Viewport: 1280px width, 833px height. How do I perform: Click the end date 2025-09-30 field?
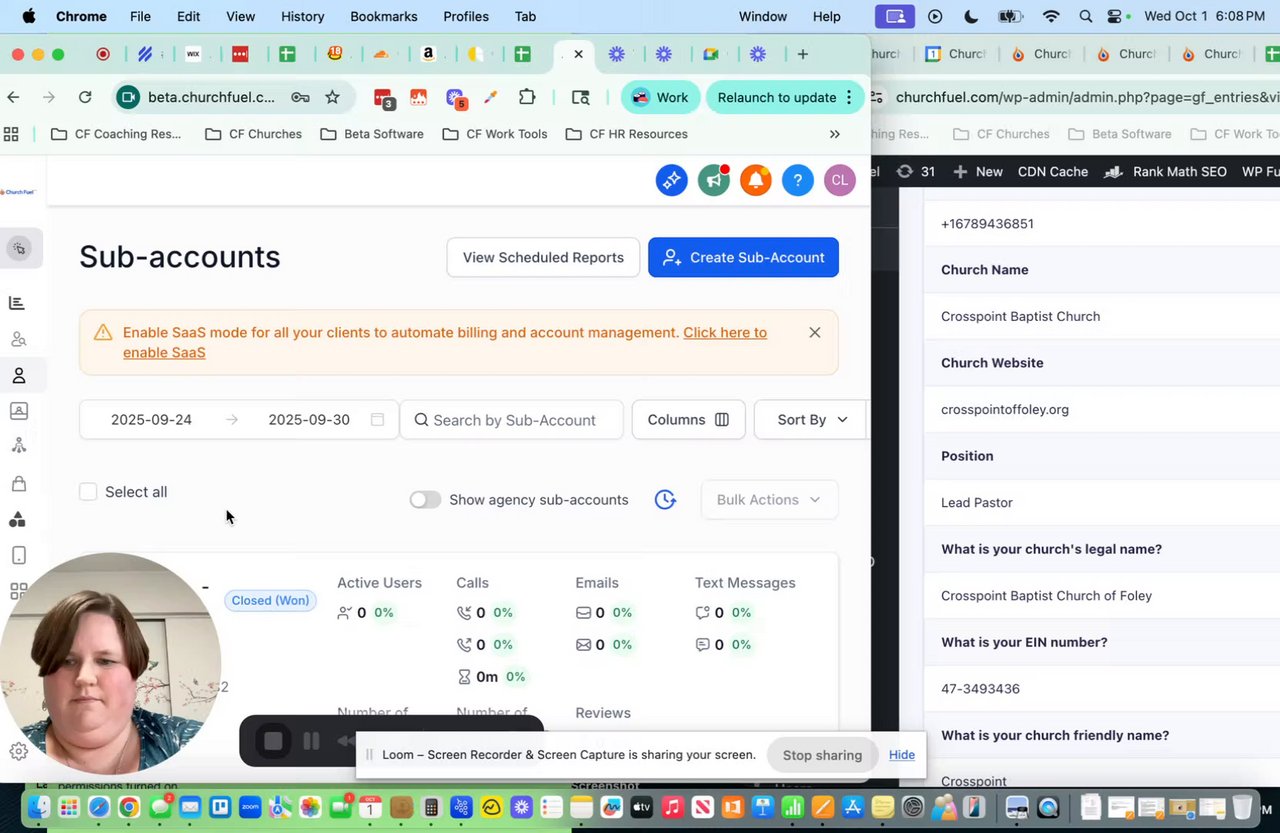[x=309, y=420]
